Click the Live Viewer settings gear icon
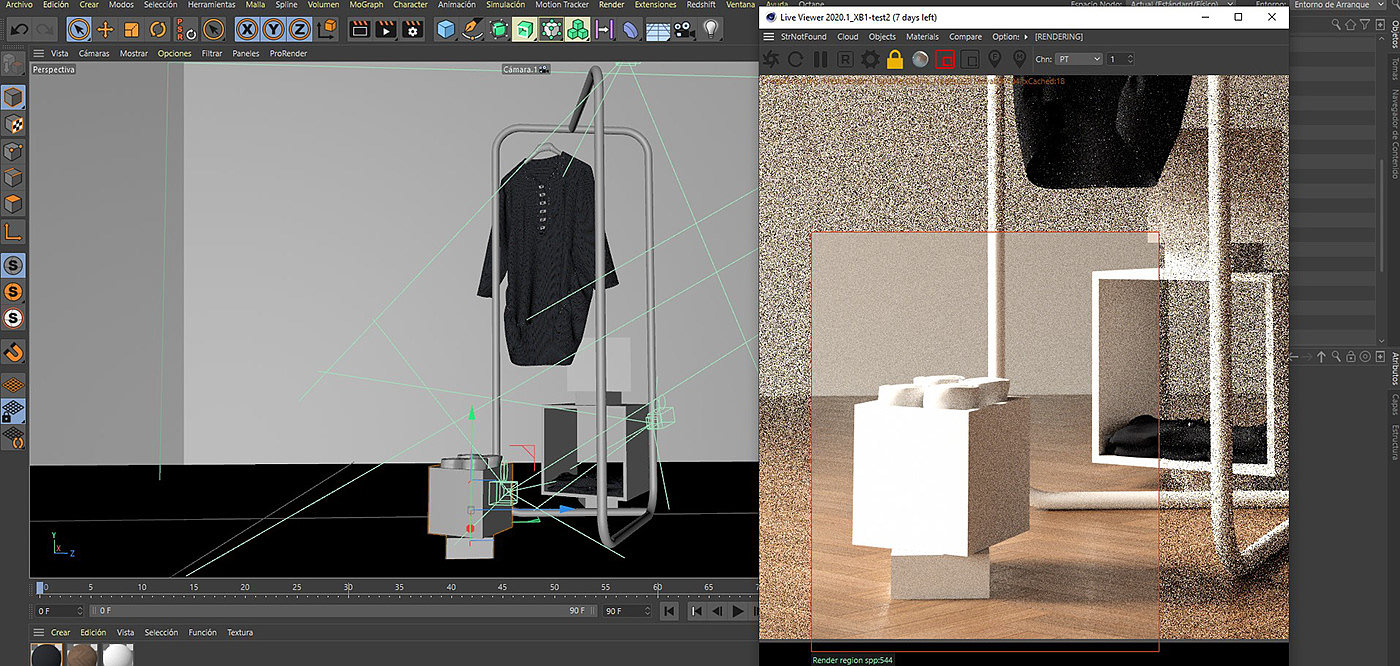 click(870, 60)
